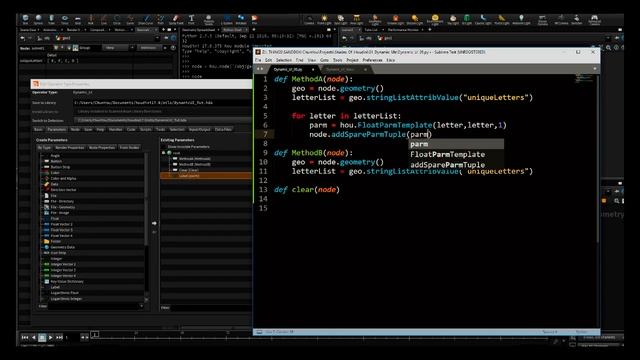Switch to Render Properties tab

(69, 147)
